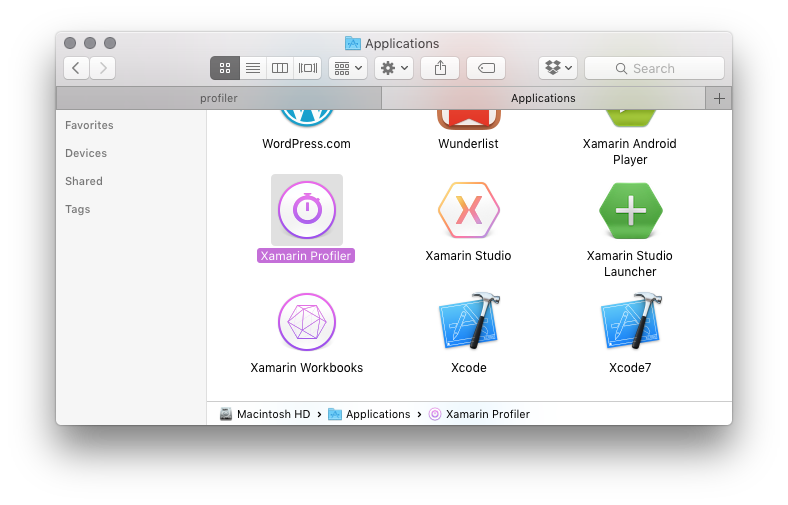Click the Xamarin Studio Launcher name label
The image size is (788, 505).
pyautogui.click(x=630, y=264)
